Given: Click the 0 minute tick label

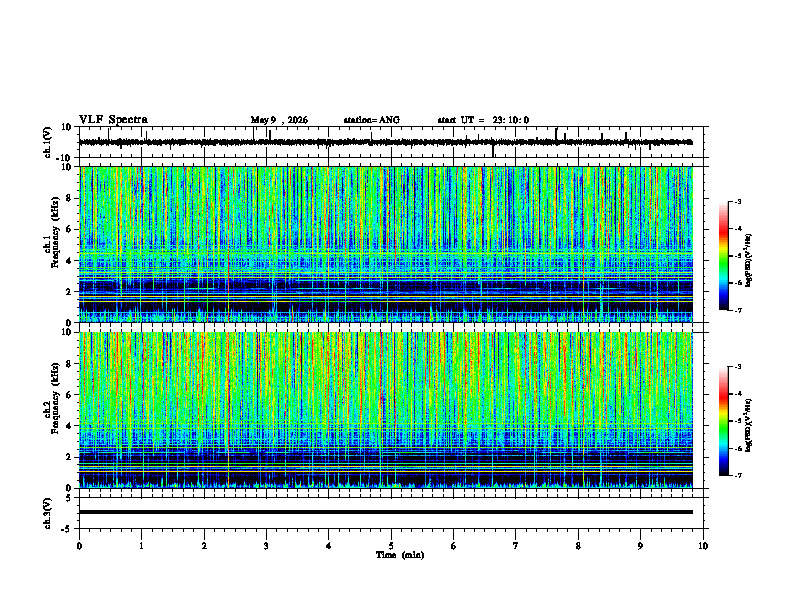Looking at the screenshot, I should coord(79,546).
